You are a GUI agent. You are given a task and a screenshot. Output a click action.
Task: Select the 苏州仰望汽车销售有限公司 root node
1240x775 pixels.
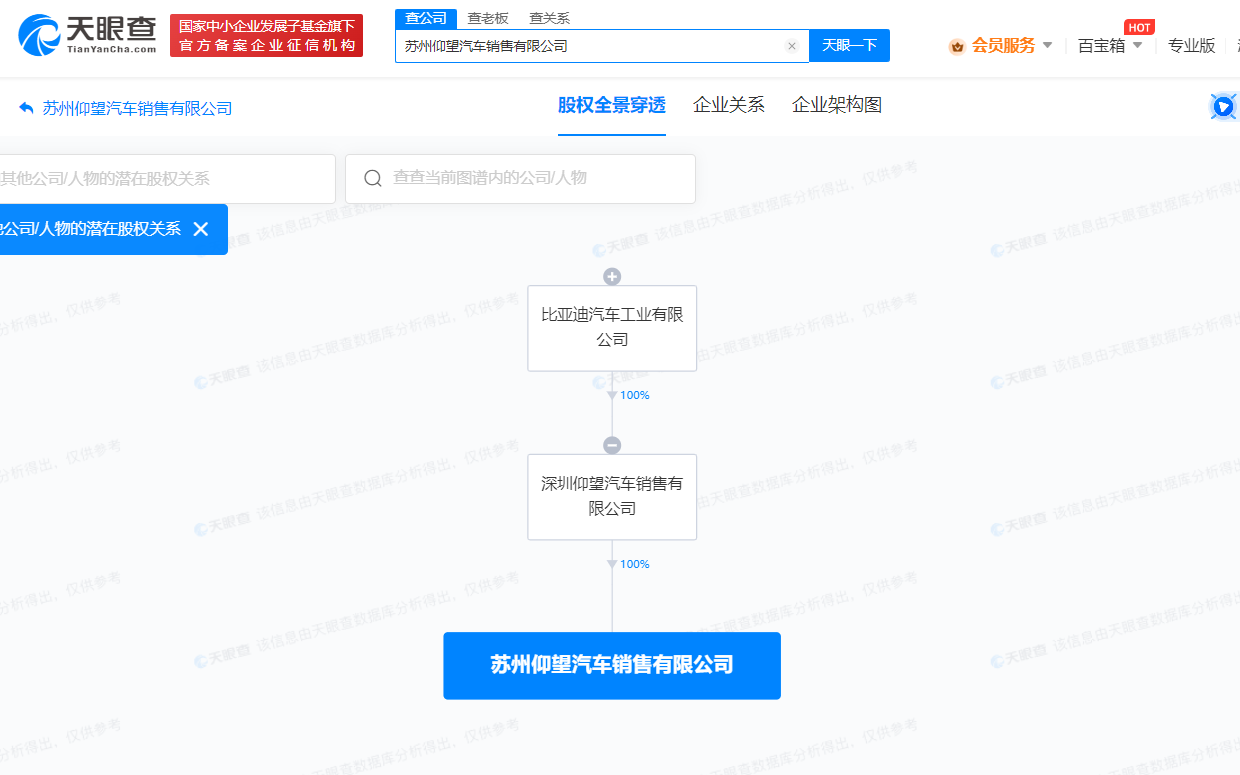[x=612, y=665]
